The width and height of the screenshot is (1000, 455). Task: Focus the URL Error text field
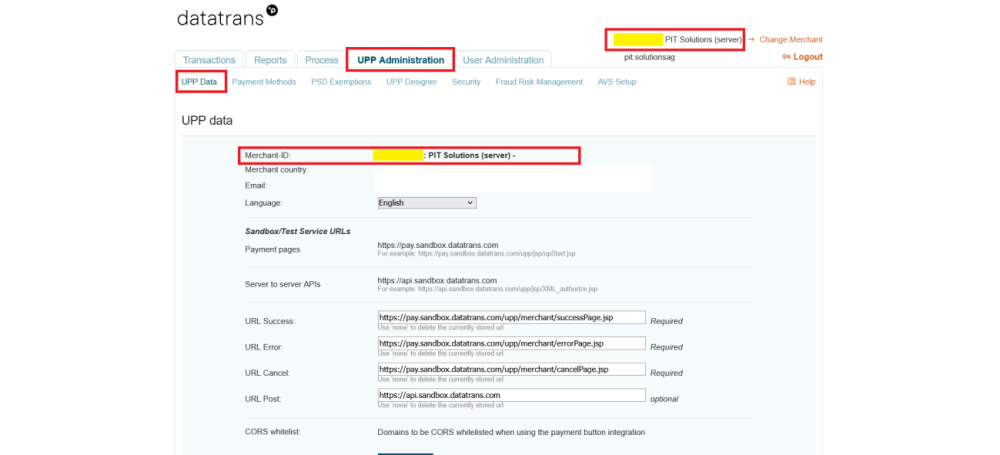[511, 343]
